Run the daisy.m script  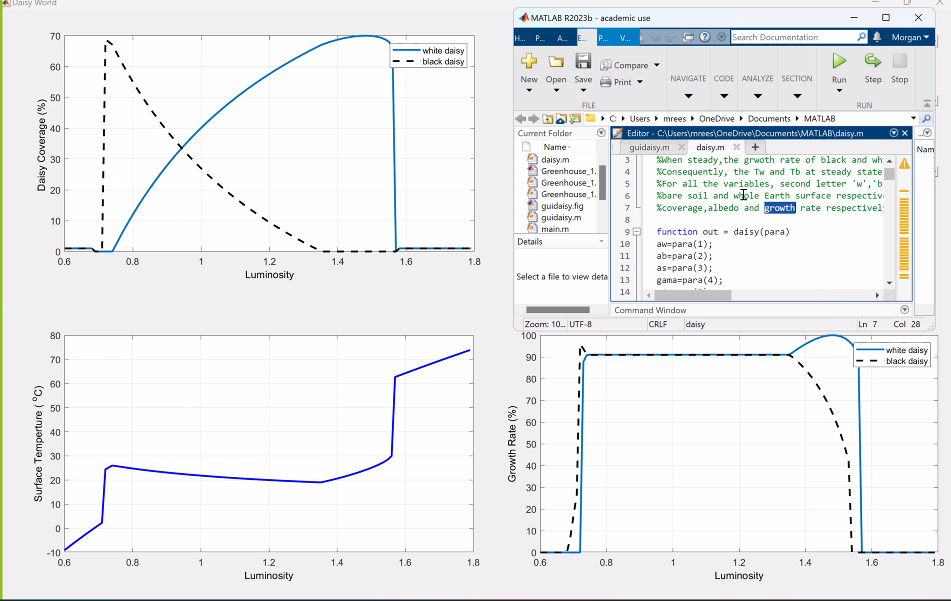pyautogui.click(x=839, y=62)
